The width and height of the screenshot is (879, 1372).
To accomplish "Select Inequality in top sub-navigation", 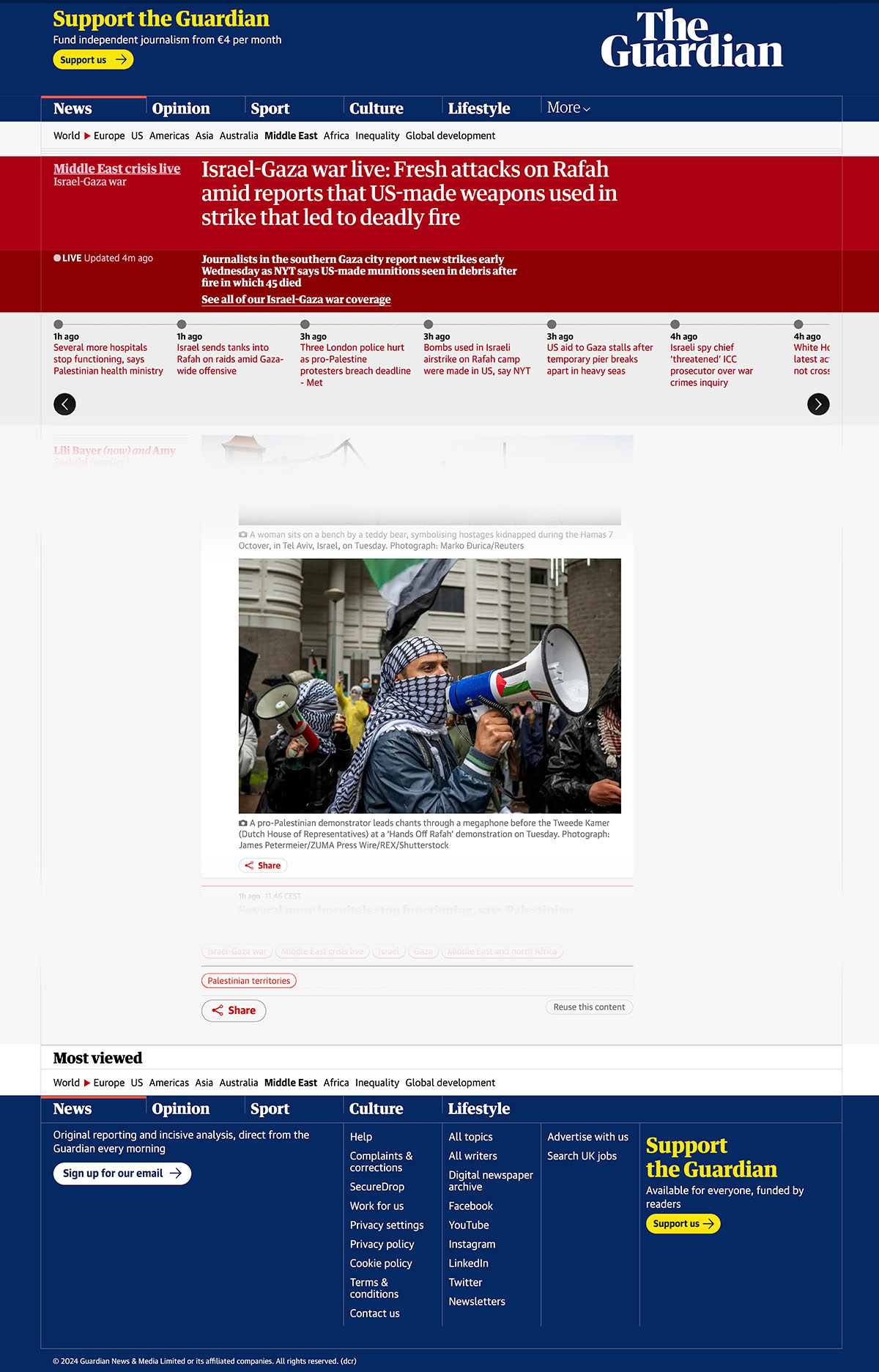I will pyautogui.click(x=377, y=136).
